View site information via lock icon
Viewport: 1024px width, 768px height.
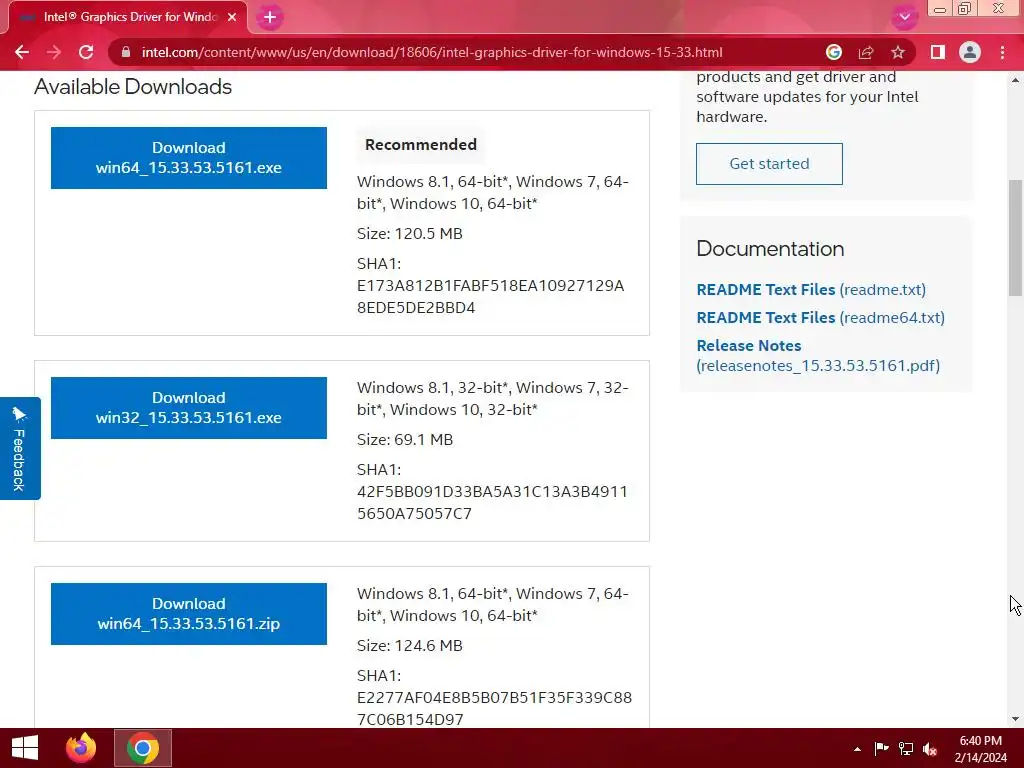[x=125, y=52]
